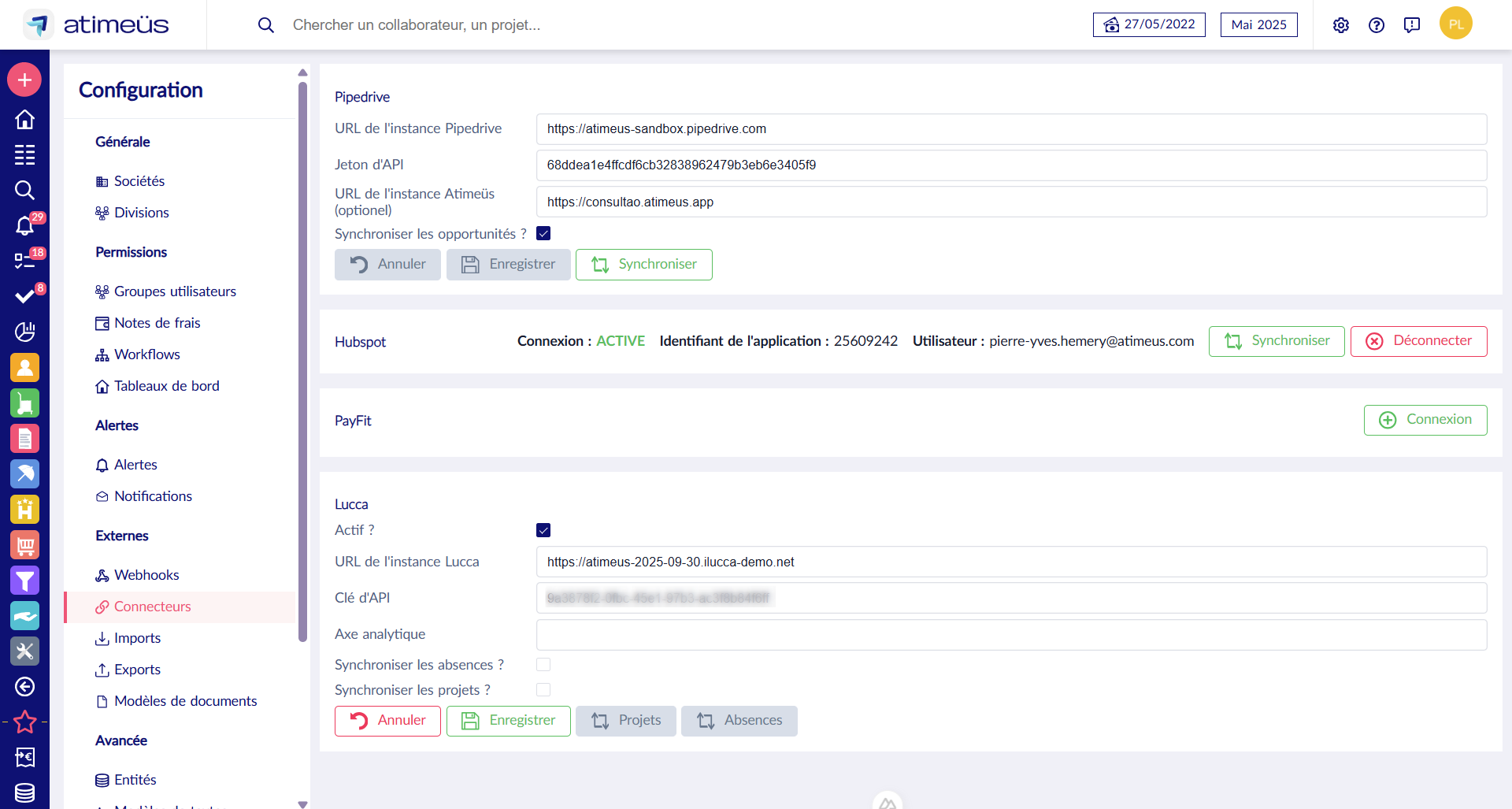Open the green building sidebar icon

click(x=24, y=403)
